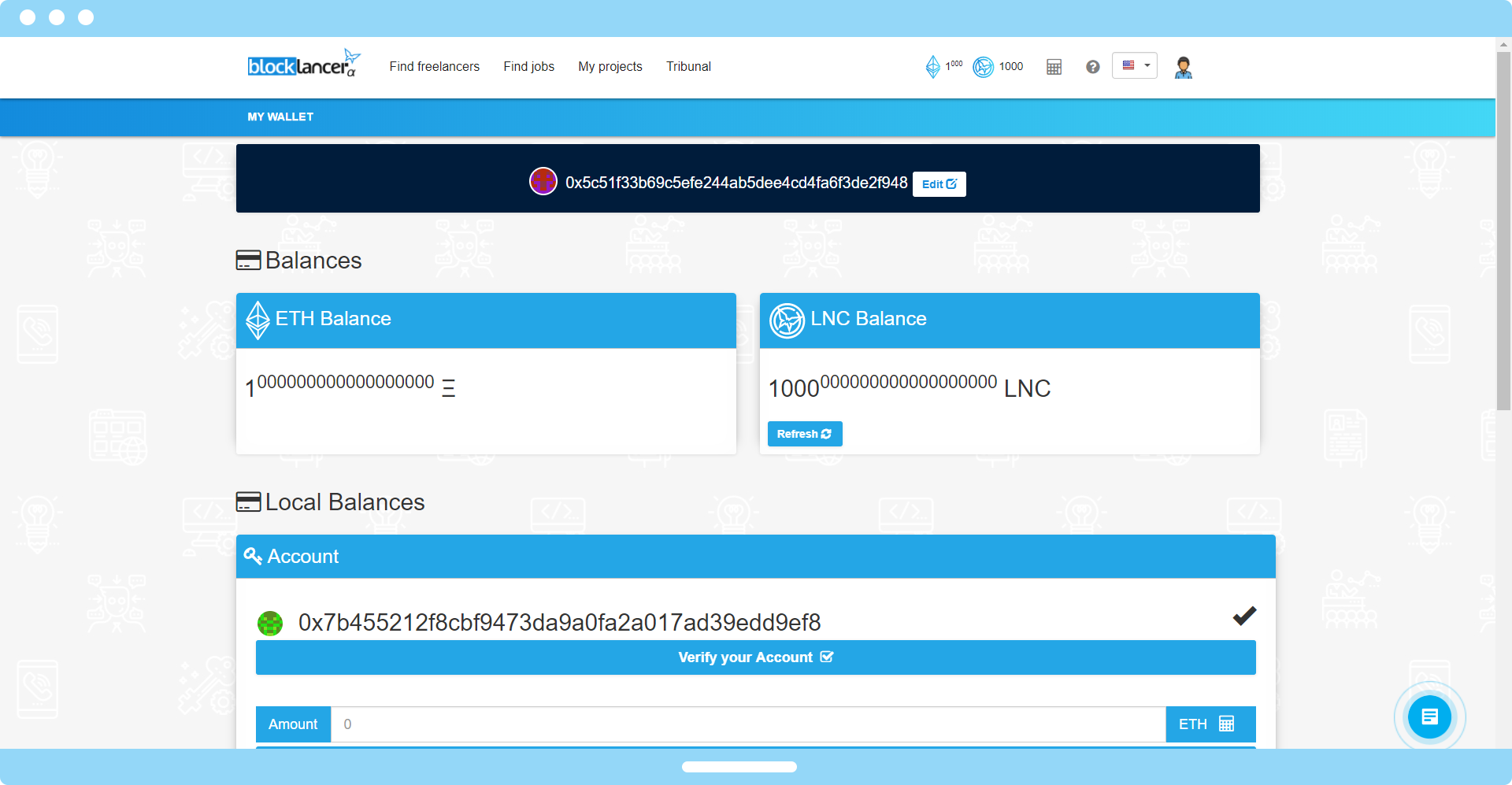Open the chat widget floating button
Screen dimensions: 1512x785
click(x=1429, y=716)
